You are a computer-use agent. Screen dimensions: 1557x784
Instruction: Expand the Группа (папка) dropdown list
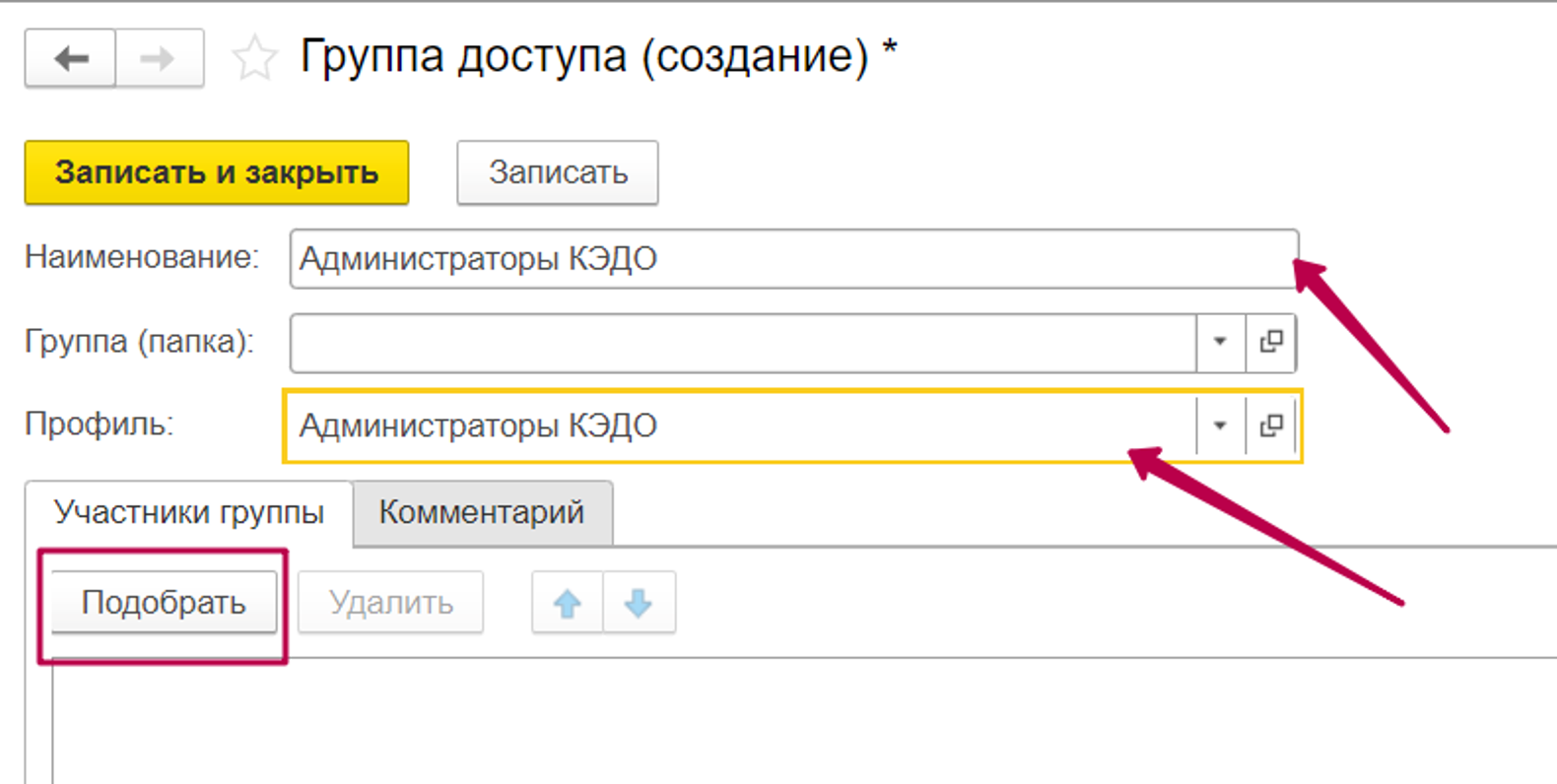[x=1220, y=343]
